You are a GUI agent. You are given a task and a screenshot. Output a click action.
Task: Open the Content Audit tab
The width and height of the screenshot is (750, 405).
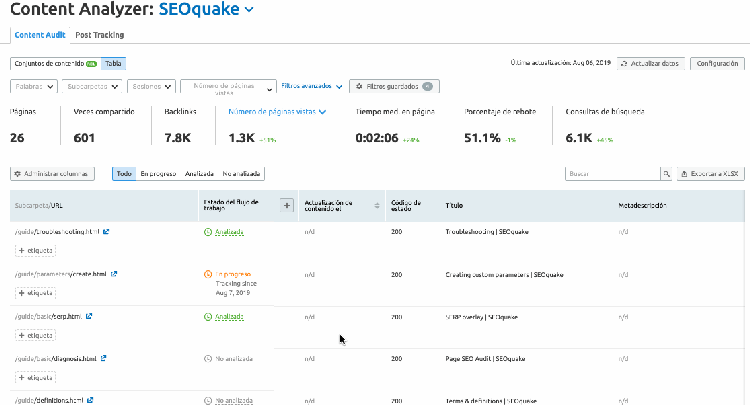(40, 35)
